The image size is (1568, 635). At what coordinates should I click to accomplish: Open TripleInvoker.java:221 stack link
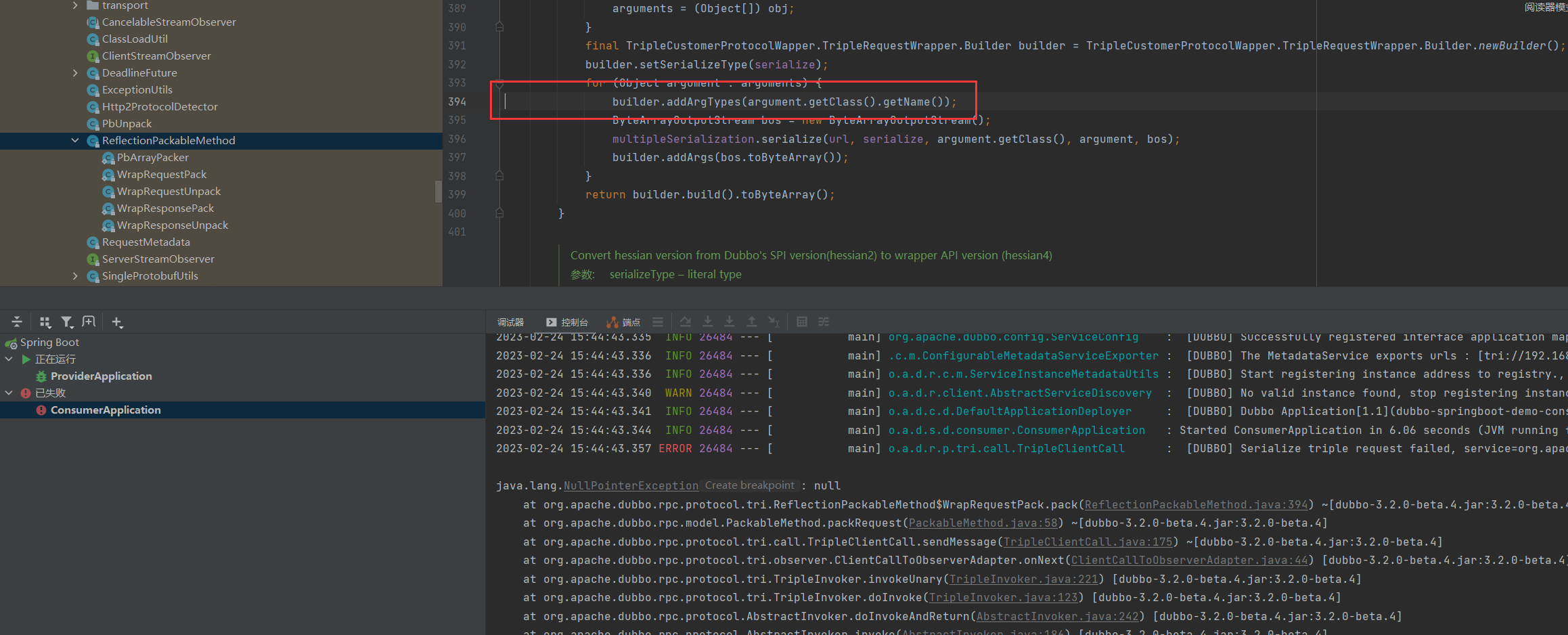[x=1023, y=579]
